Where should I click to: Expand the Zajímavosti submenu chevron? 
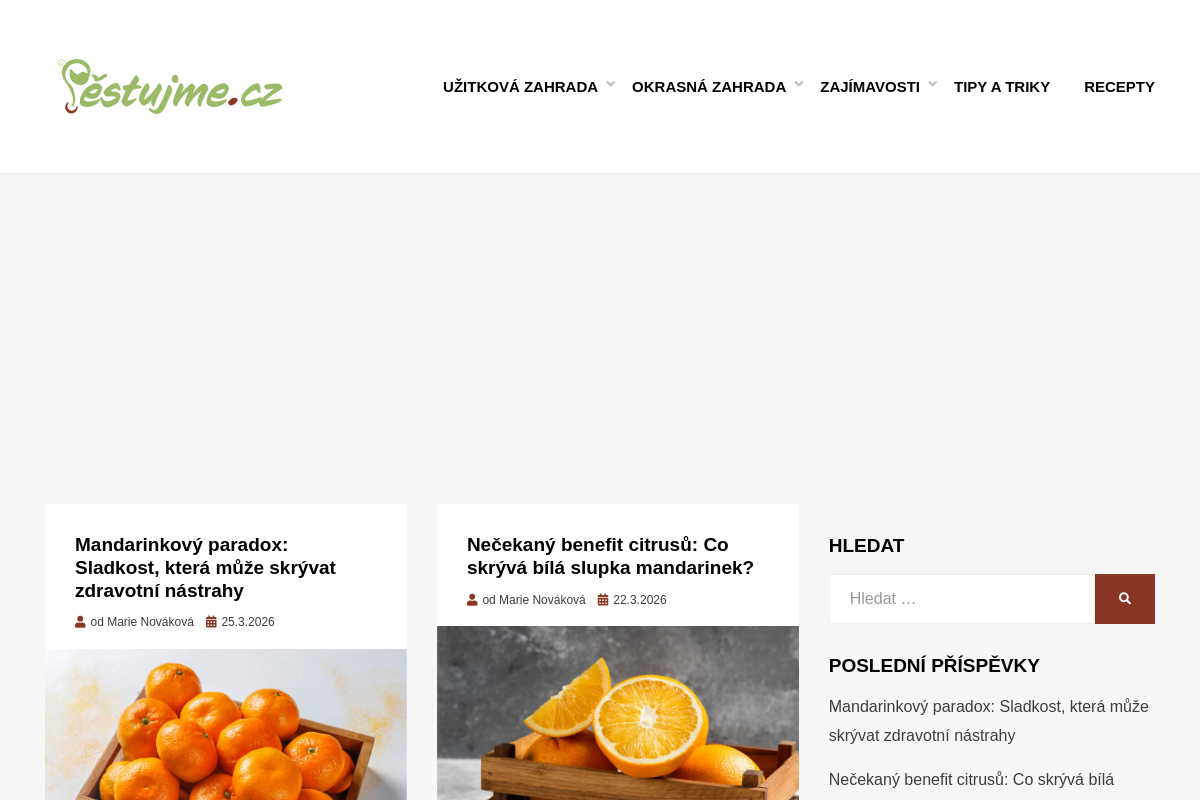click(x=932, y=84)
